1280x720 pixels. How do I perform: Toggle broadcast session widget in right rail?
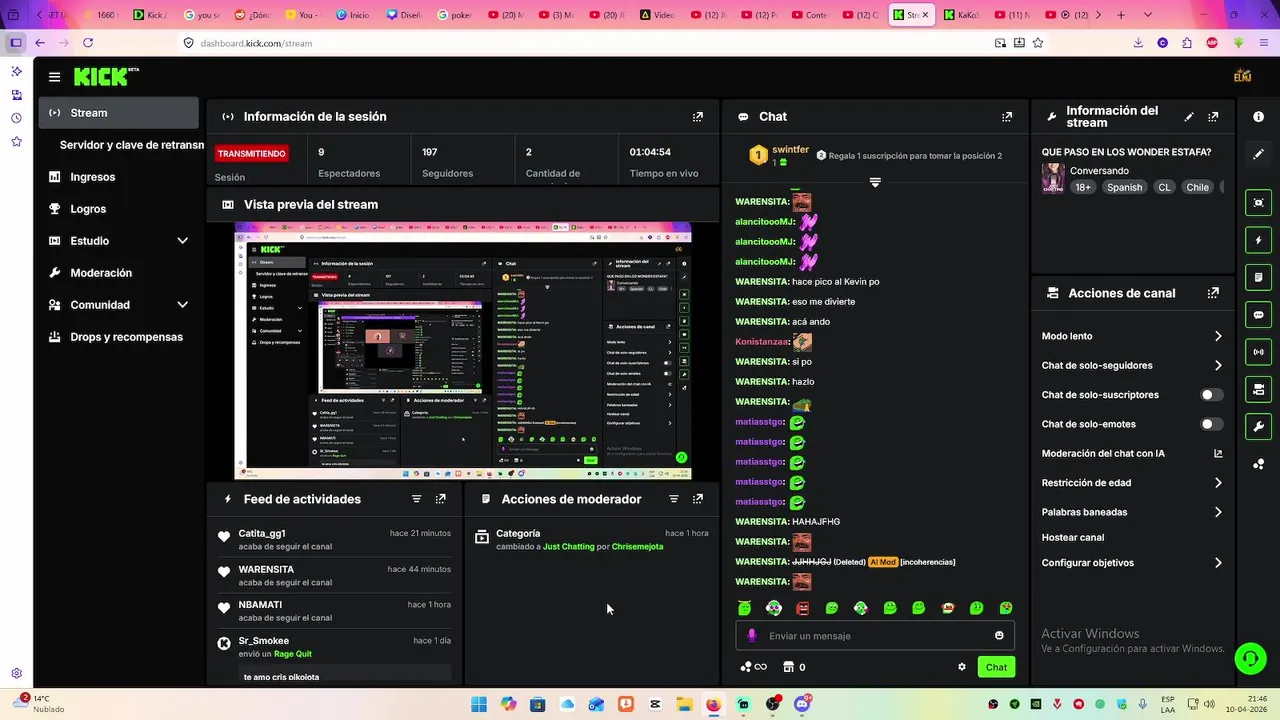point(1258,352)
